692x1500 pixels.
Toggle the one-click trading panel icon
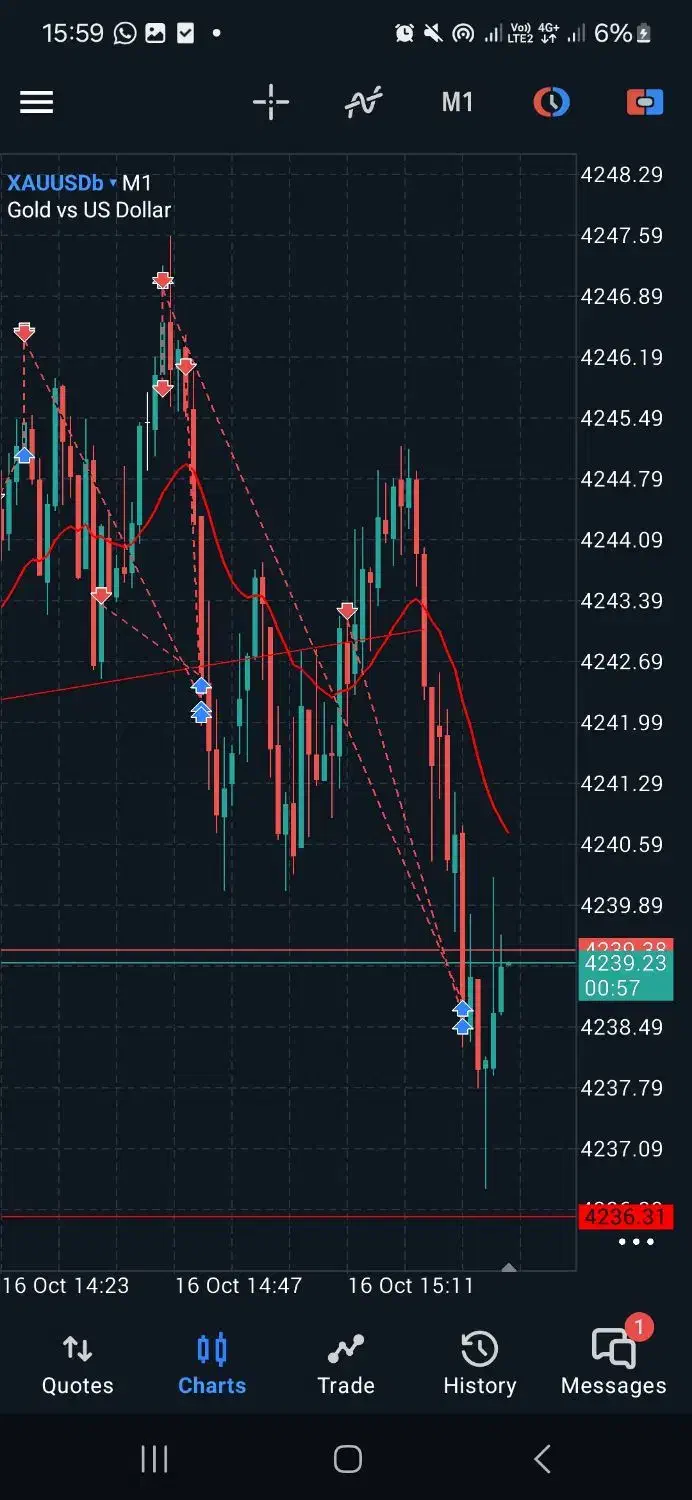point(645,102)
